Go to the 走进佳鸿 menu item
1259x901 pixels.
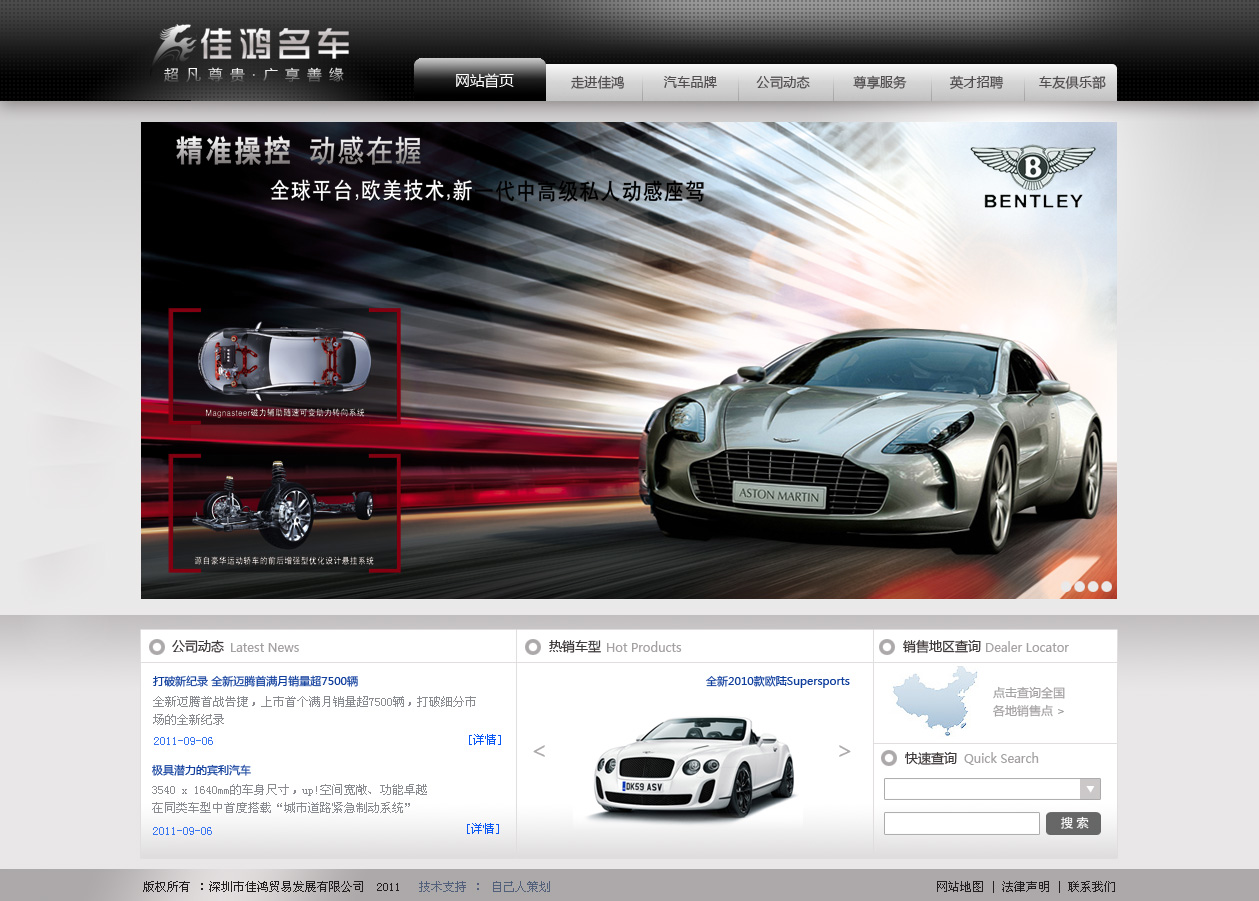coord(597,83)
